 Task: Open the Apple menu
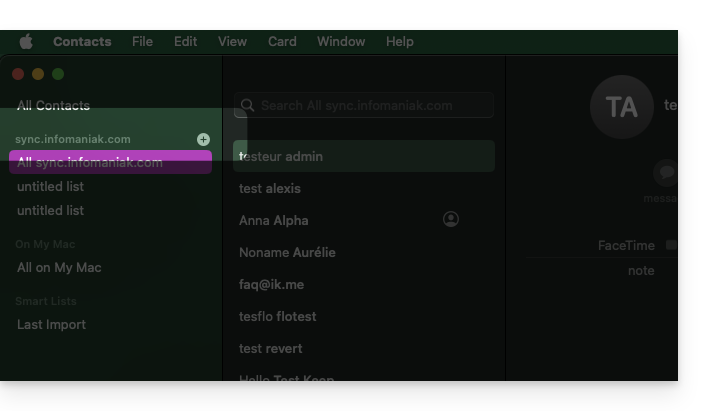tap(26, 42)
